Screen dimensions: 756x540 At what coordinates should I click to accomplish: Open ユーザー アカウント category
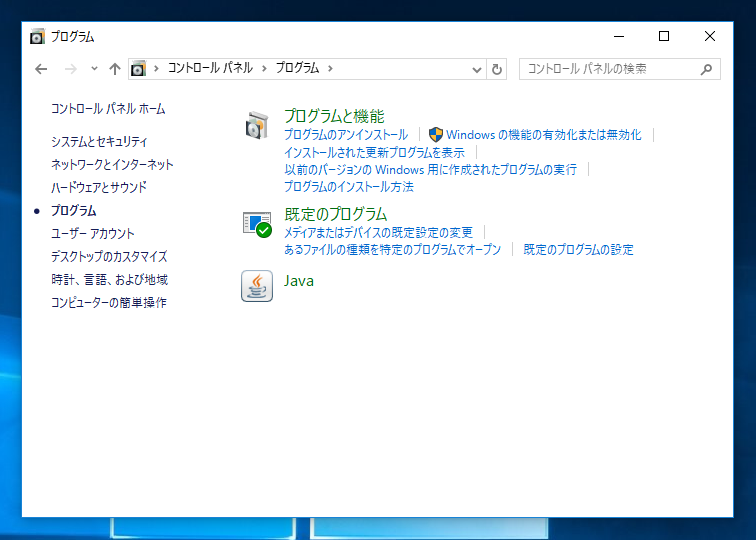click(93, 233)
